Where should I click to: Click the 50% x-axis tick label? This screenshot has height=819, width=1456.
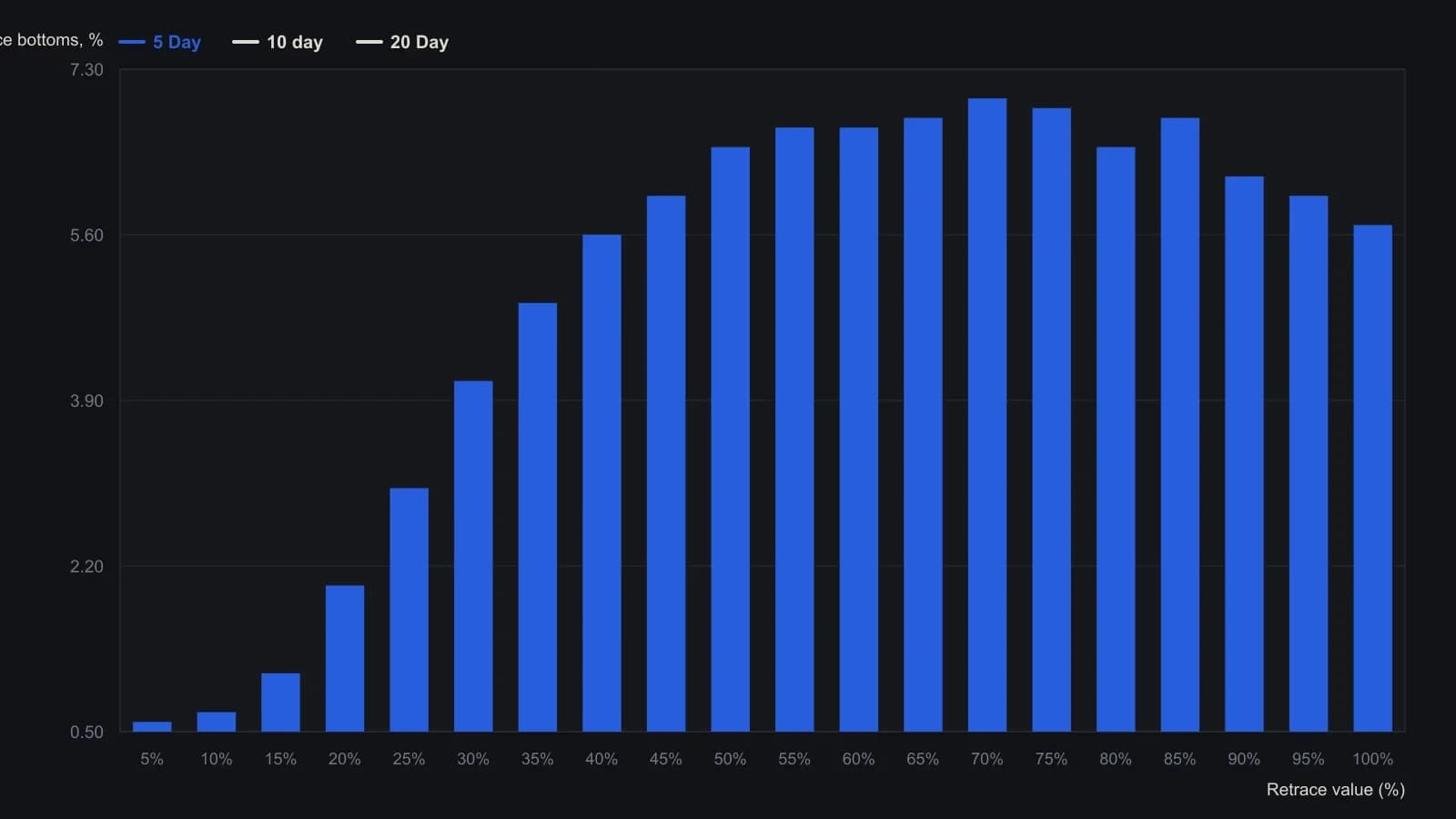pyautogui.click(x=730, y=759)
